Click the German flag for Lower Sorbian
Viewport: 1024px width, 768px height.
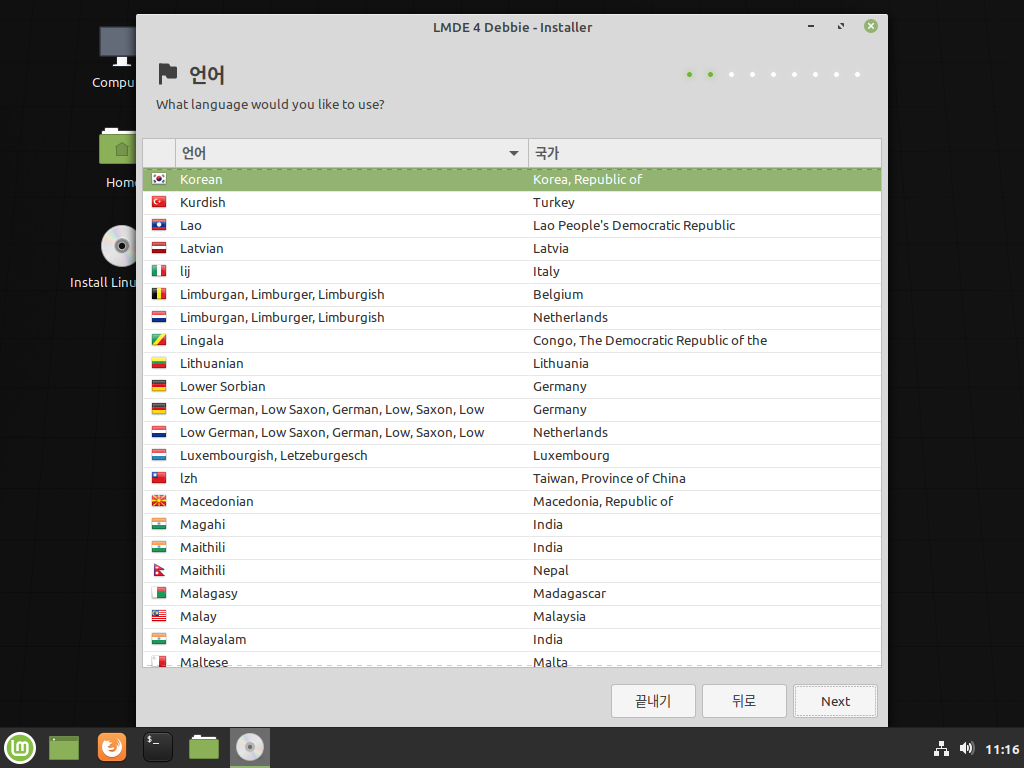[159, 386]
